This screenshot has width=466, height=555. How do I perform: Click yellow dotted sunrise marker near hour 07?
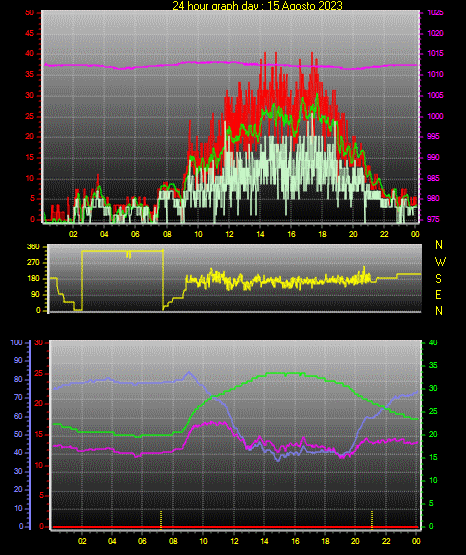click(161, 520)
